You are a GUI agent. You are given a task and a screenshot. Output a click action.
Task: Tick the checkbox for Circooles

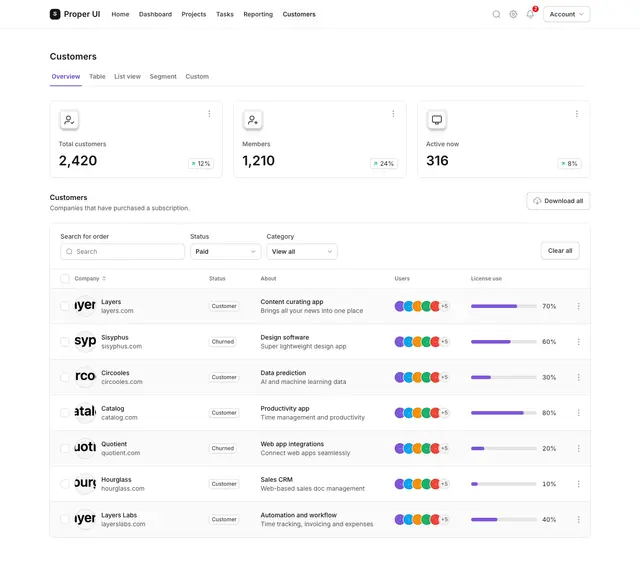(64, 377)
